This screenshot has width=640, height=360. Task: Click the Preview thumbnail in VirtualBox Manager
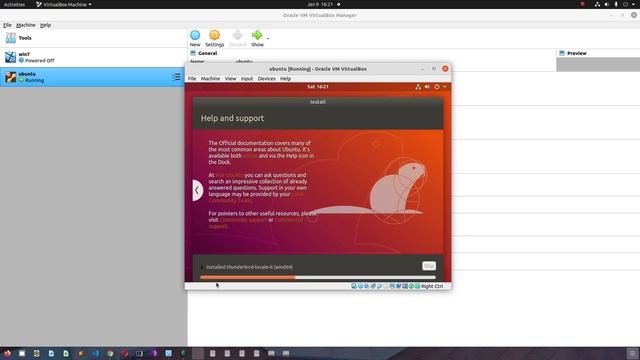[598, 64]
